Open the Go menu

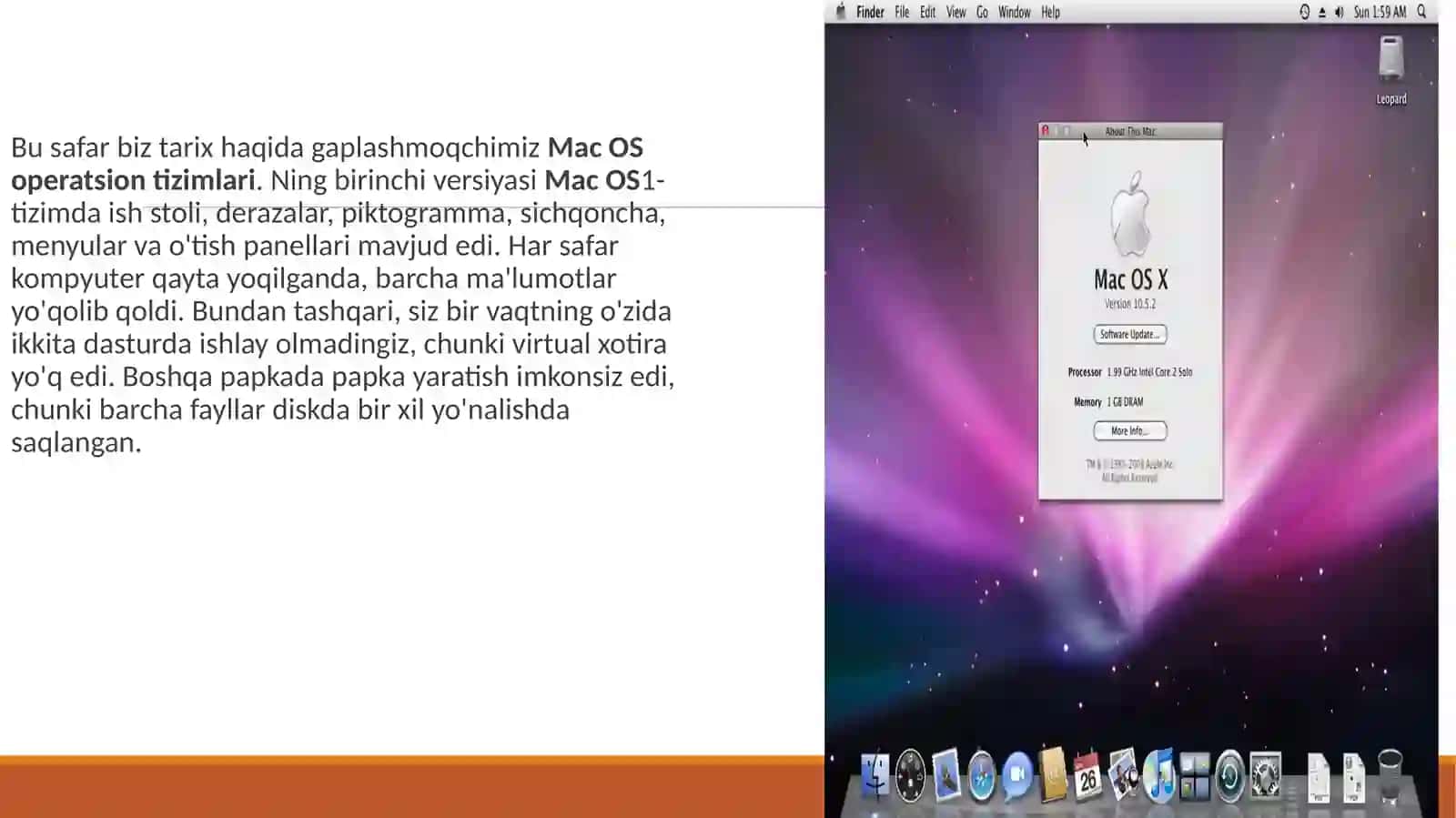pyautogui.click(x=982, y=12)
